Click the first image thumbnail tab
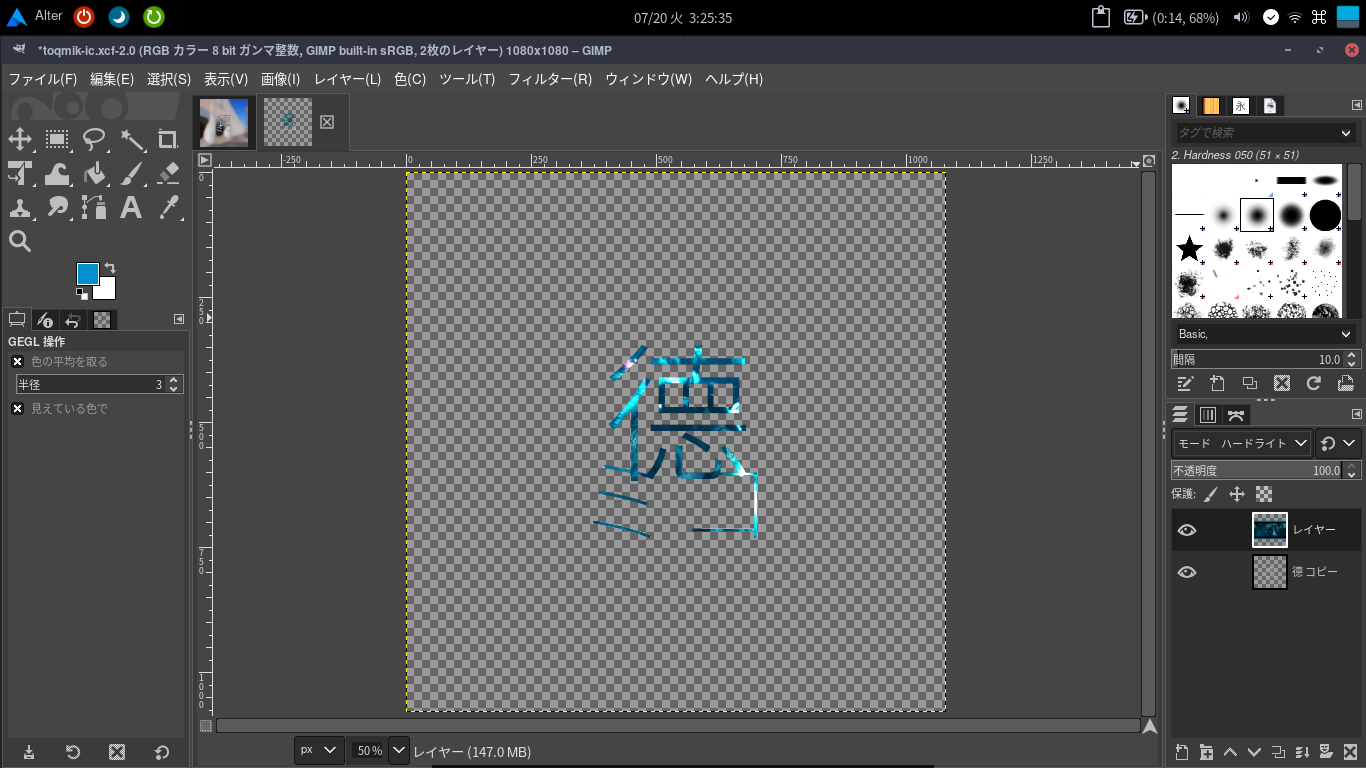This screenshot has width=1366, height=768. pyautogui.click(x=224, y=122)
